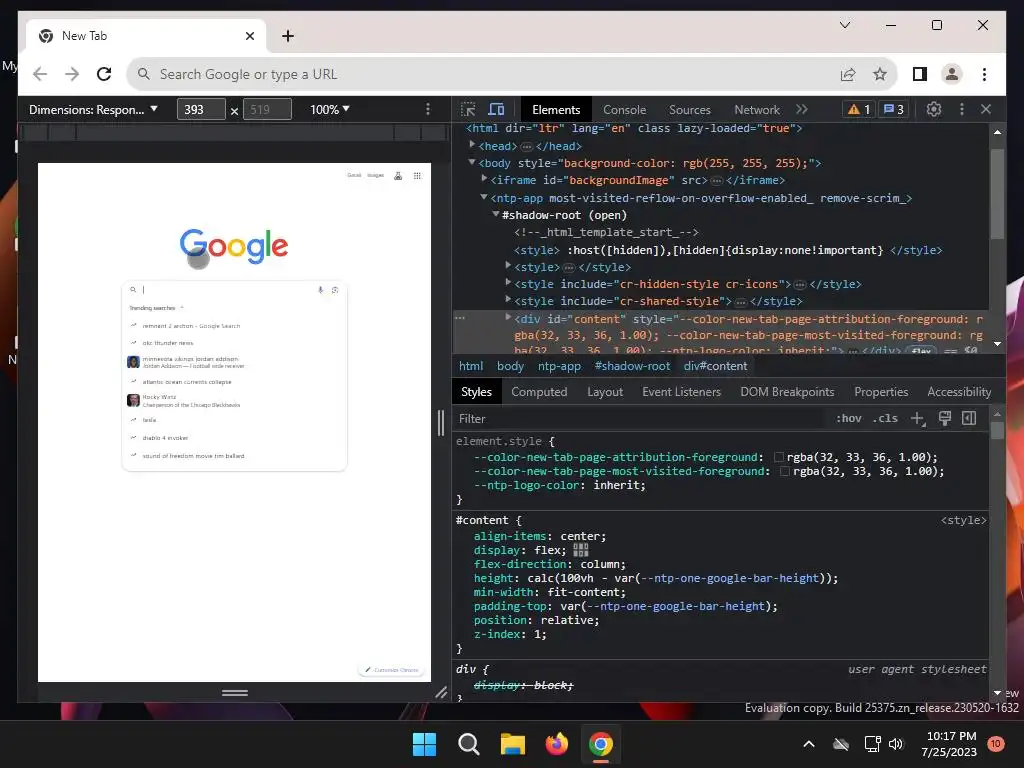
Task: Open the <style> source link for #content
Action: pos(963,520)
